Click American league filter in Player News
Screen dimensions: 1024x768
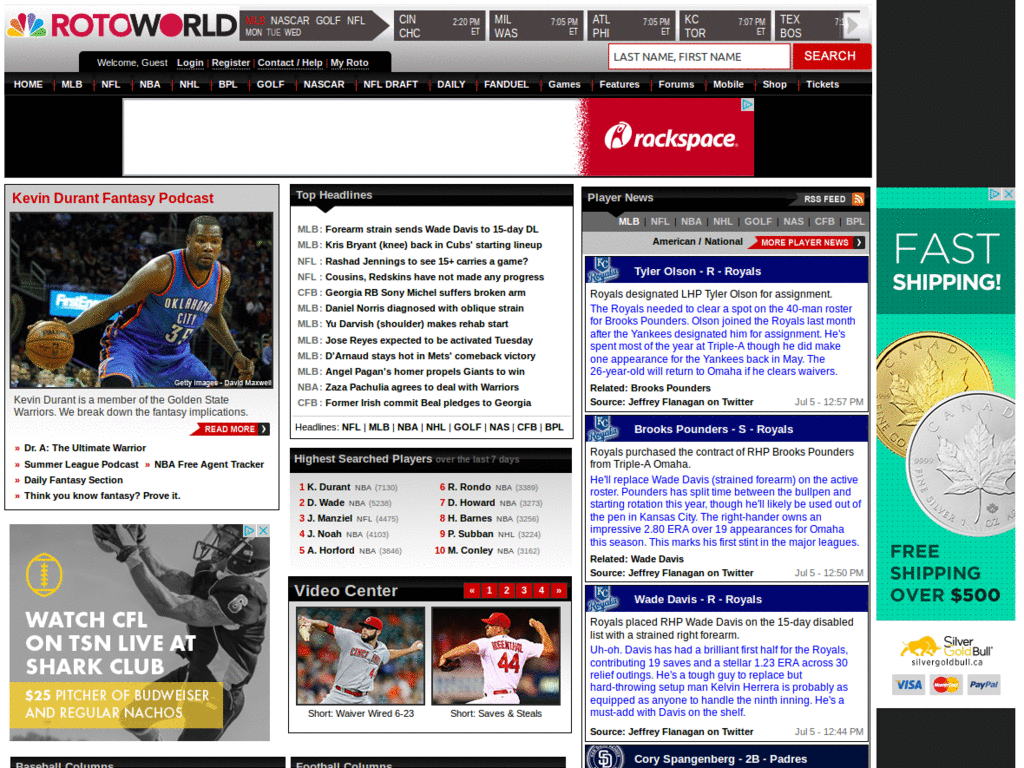674,242
